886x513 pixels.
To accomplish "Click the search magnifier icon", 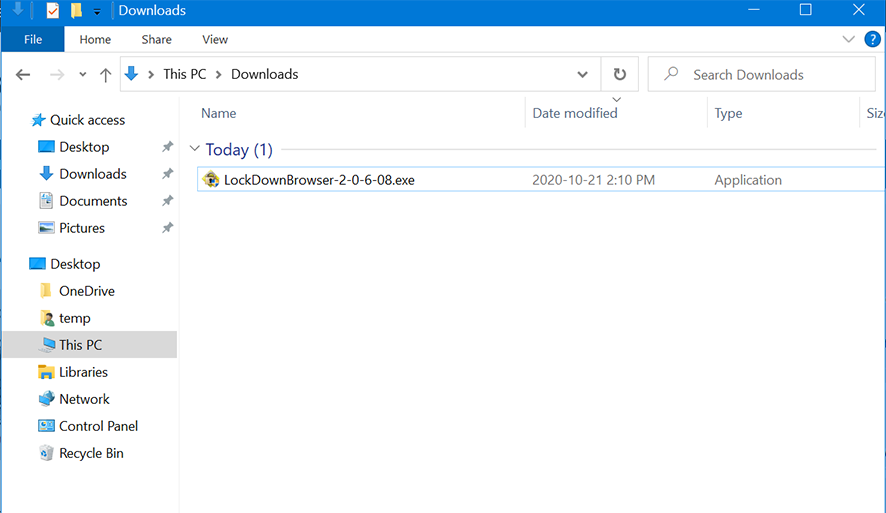I will pyautogui.click(x=671, y=73).
